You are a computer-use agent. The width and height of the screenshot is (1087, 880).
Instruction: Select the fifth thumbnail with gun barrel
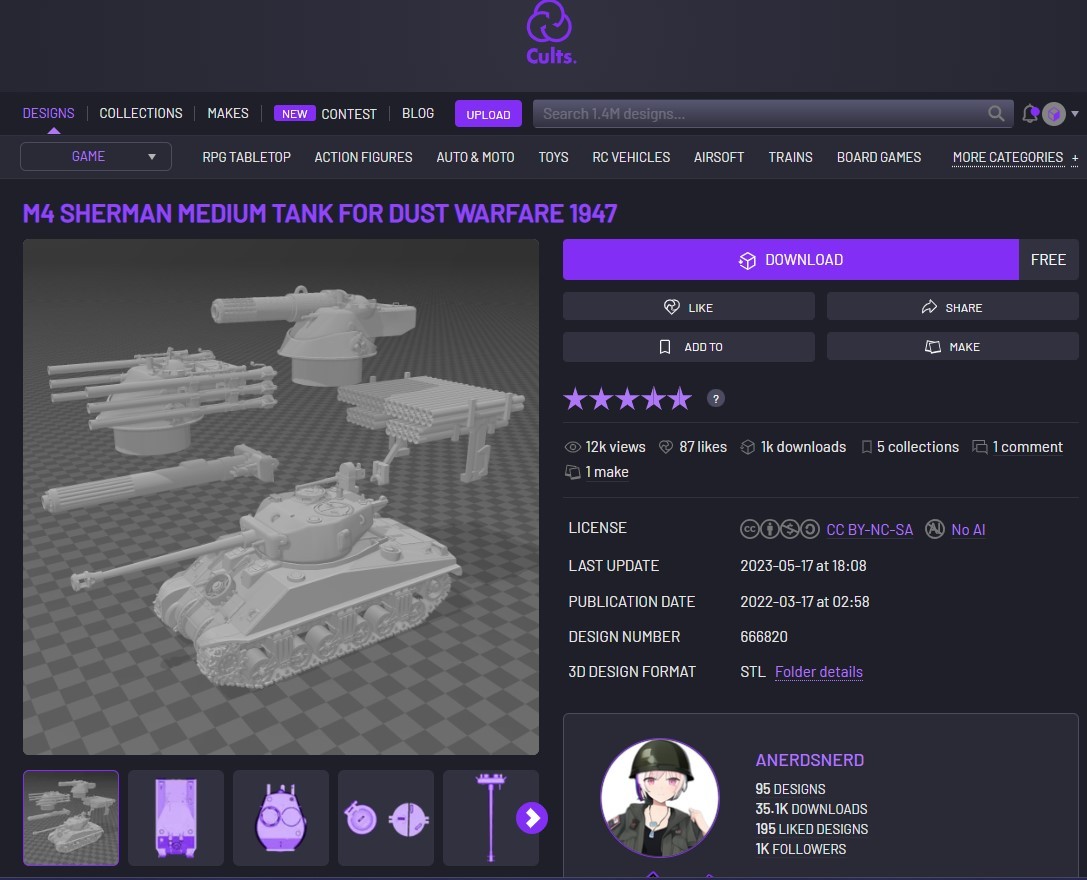coord(491,818)
